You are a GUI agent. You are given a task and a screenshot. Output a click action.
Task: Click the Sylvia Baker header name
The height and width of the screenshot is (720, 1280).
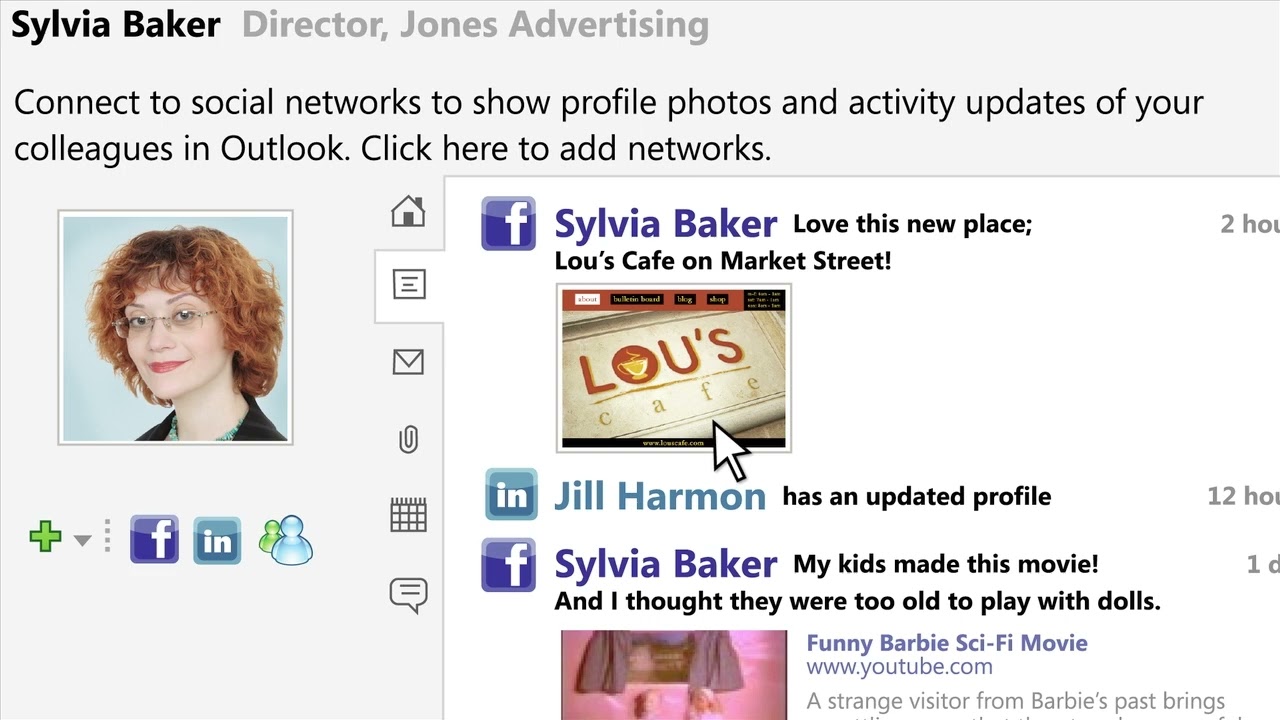pos(116,25)
